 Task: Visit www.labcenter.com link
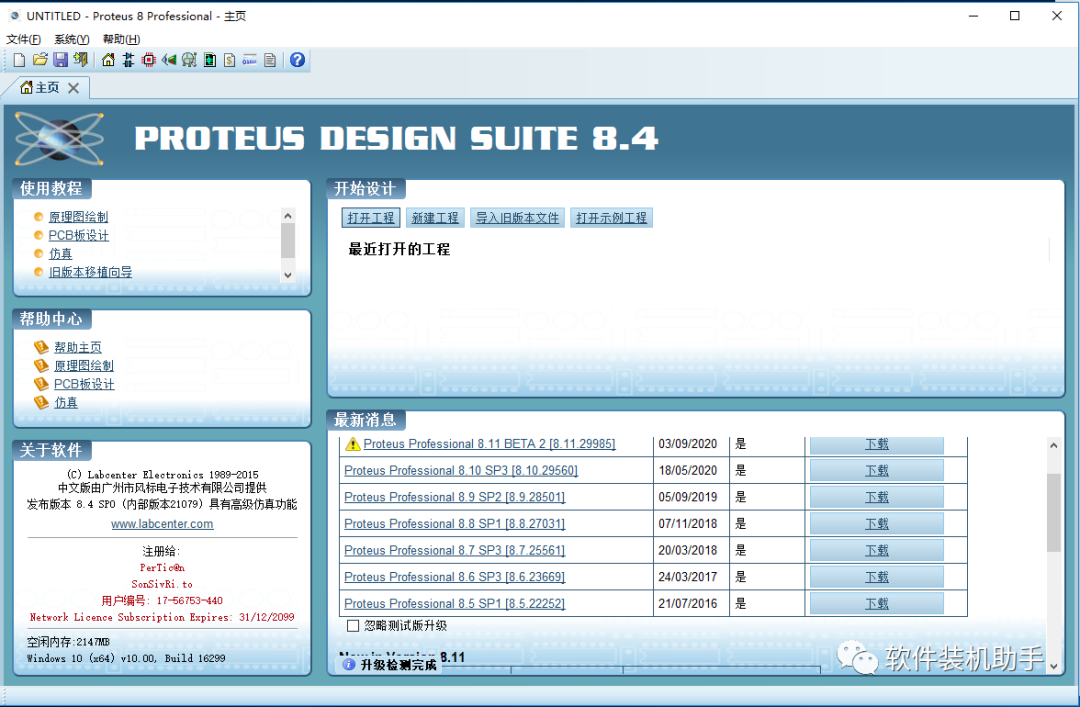163,524
